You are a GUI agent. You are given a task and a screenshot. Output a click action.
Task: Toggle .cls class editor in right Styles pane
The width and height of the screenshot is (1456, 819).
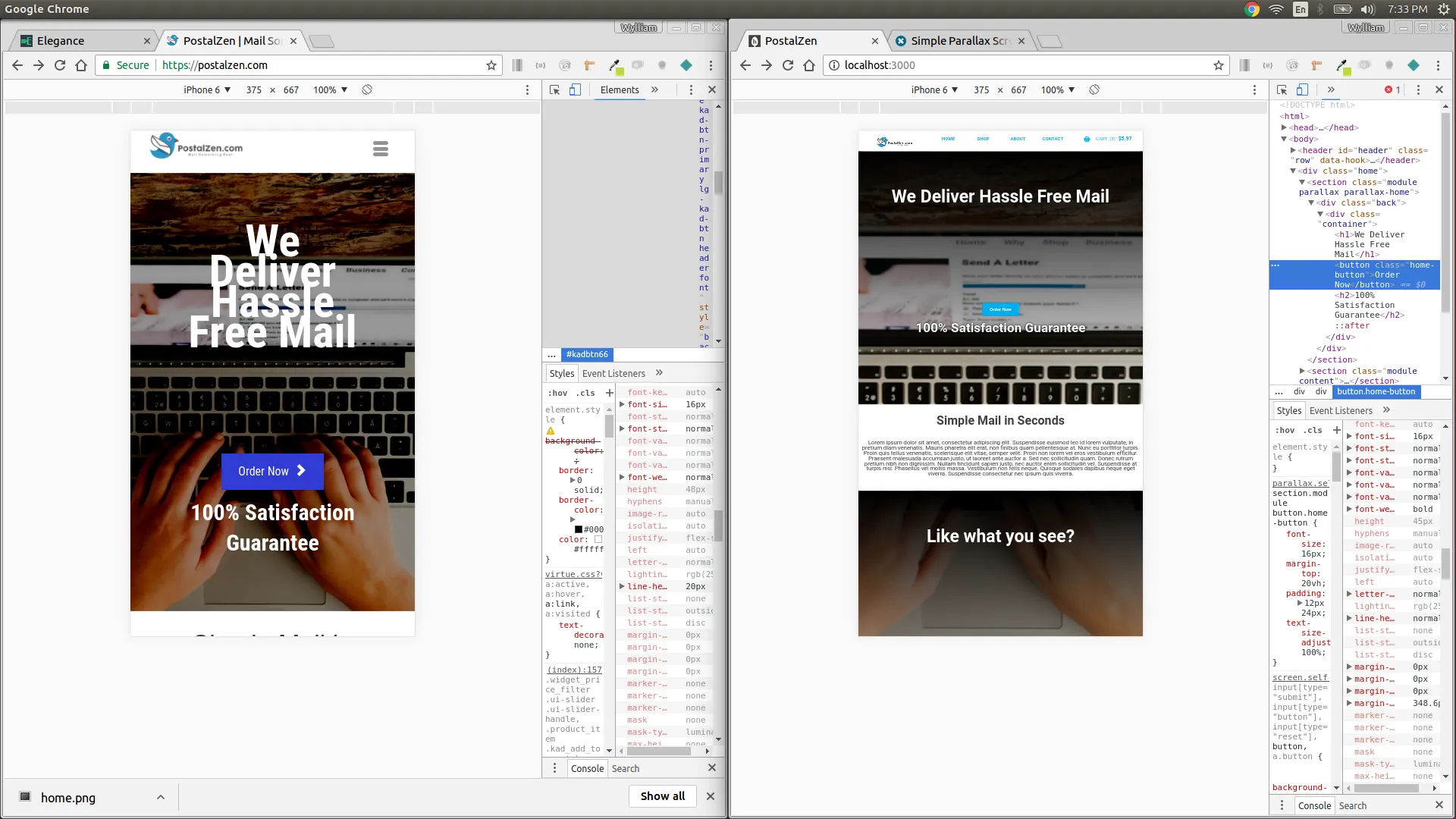point(1313,430)
